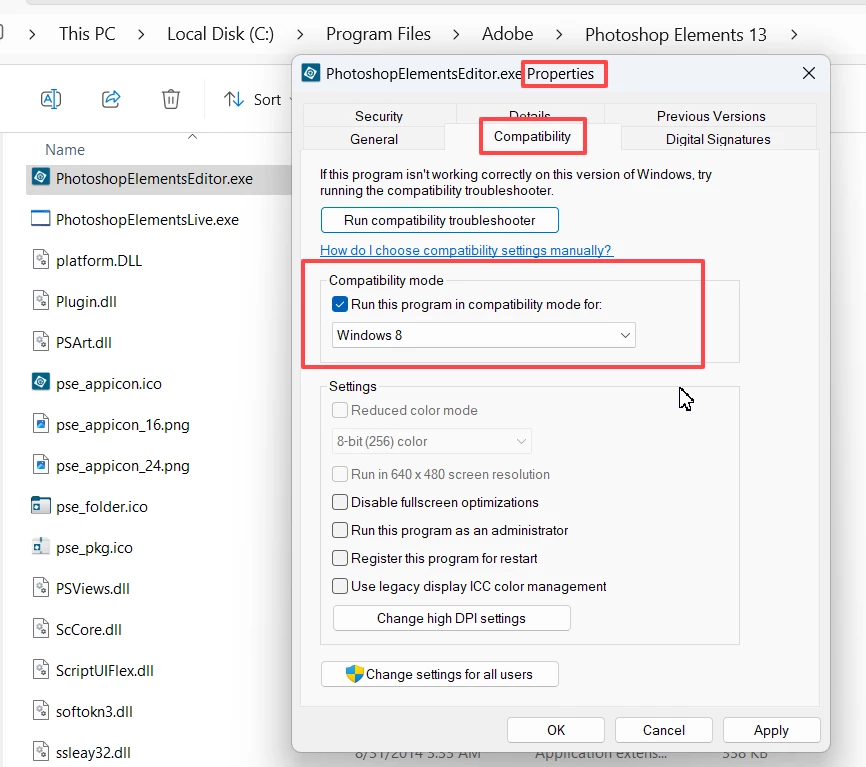Expand chevron after Photoshop Elements 13 breadcrumb

[x=794, y=34]
